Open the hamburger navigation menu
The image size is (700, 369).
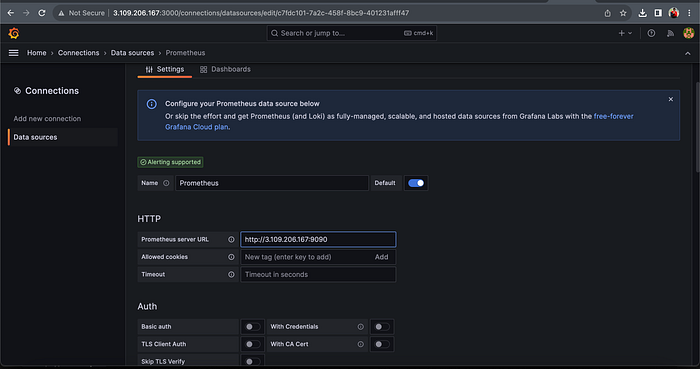point(13,53)
